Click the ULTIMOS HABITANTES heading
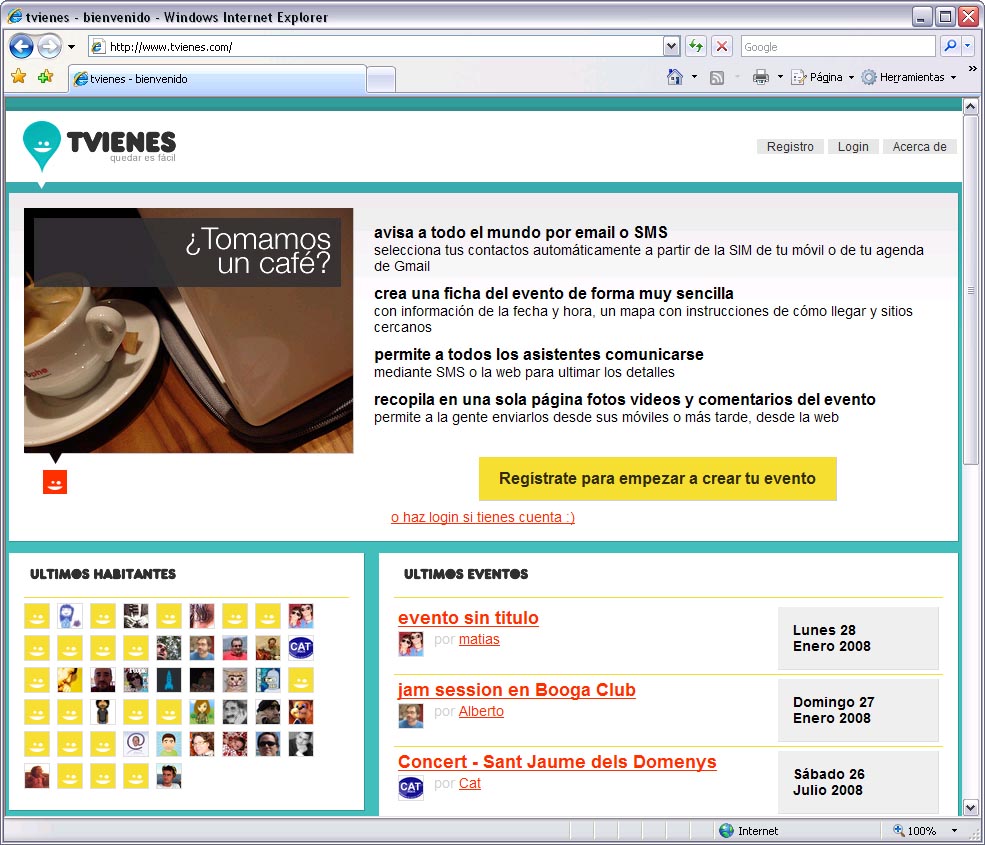The width and height of the screenshot is (985, 845). click(x=103, y=574)
